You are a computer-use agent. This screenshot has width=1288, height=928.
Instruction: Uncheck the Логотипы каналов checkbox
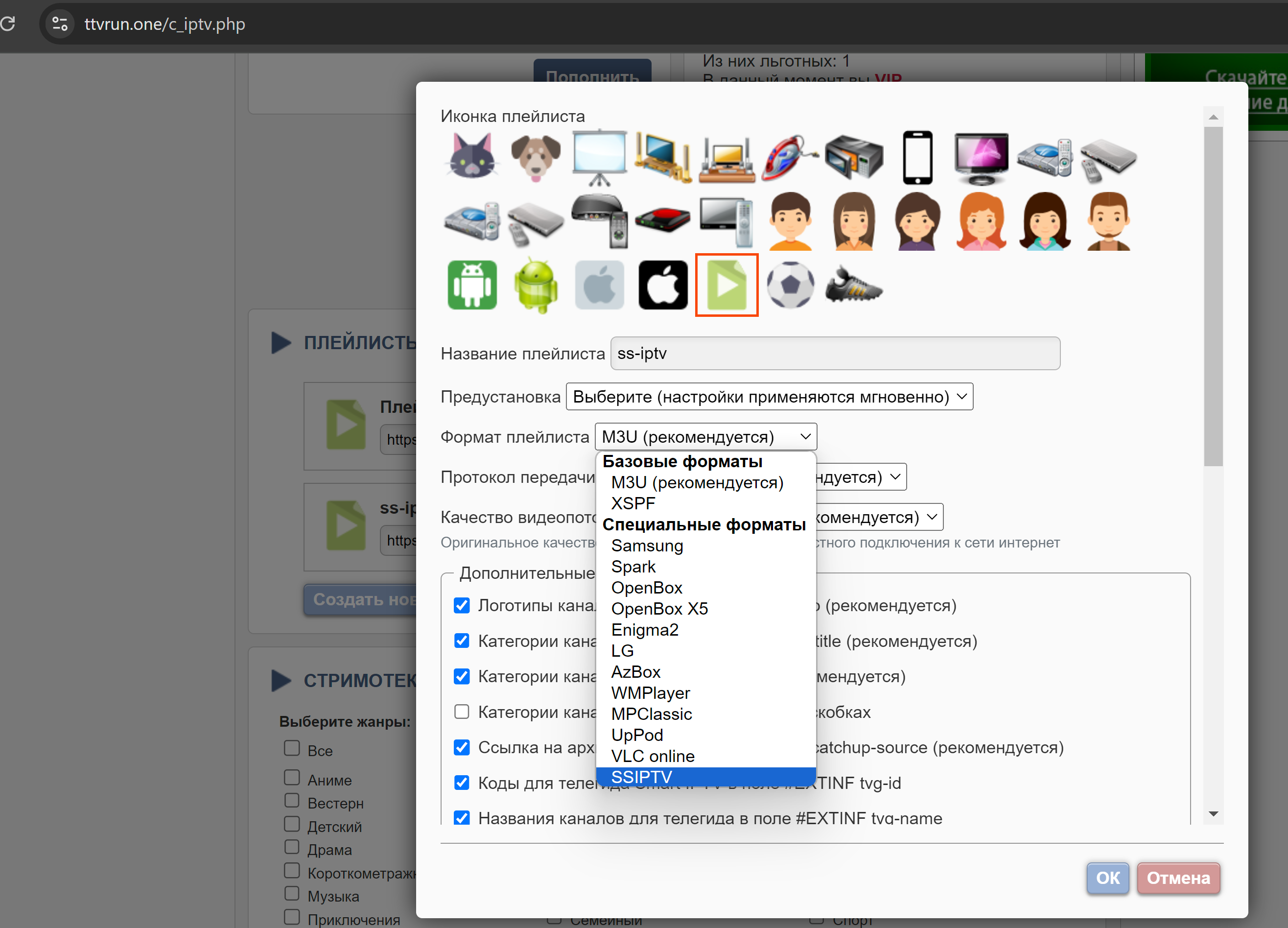462,605
